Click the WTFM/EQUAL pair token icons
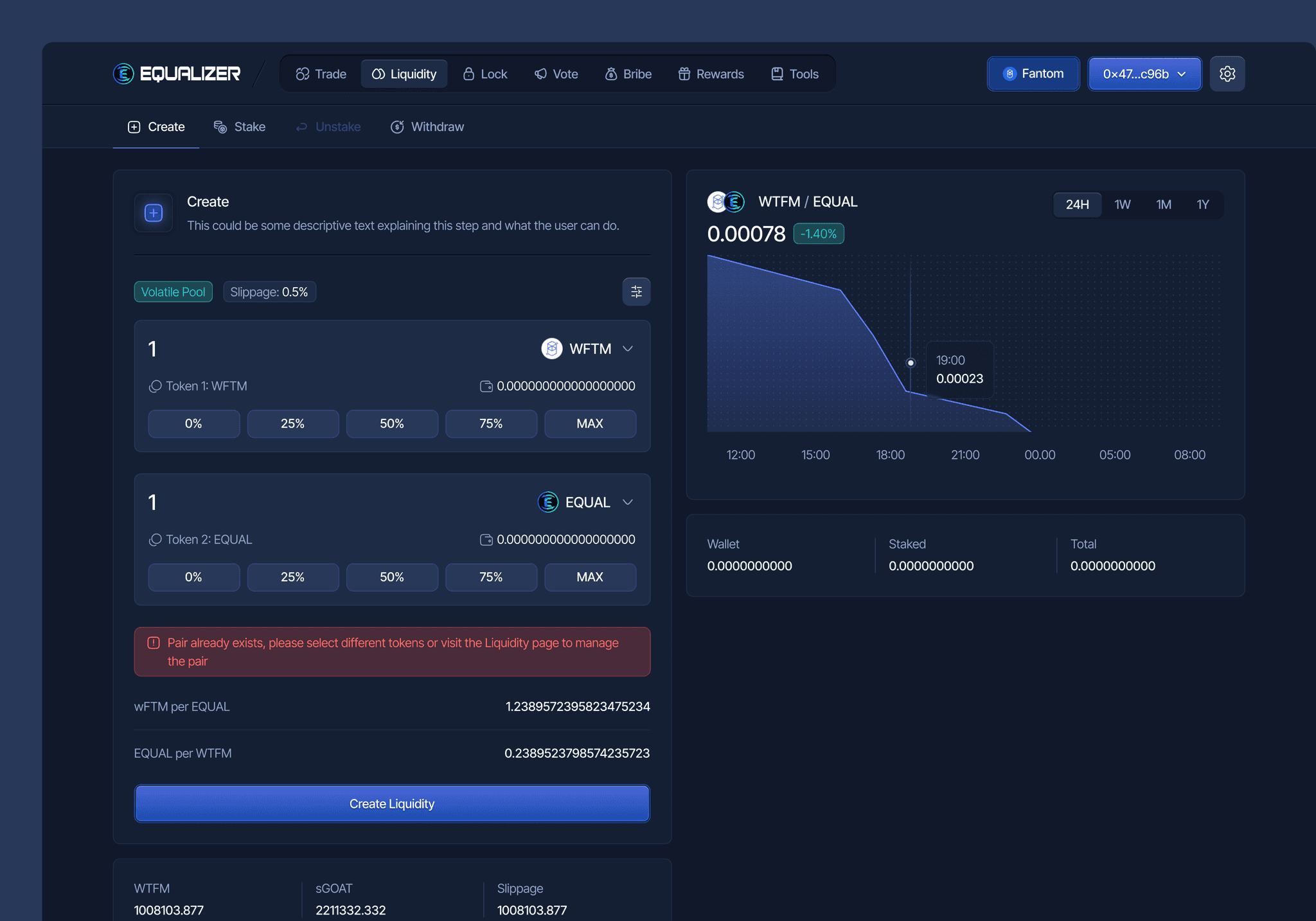 pyautogui.click(x=725, y=202)
